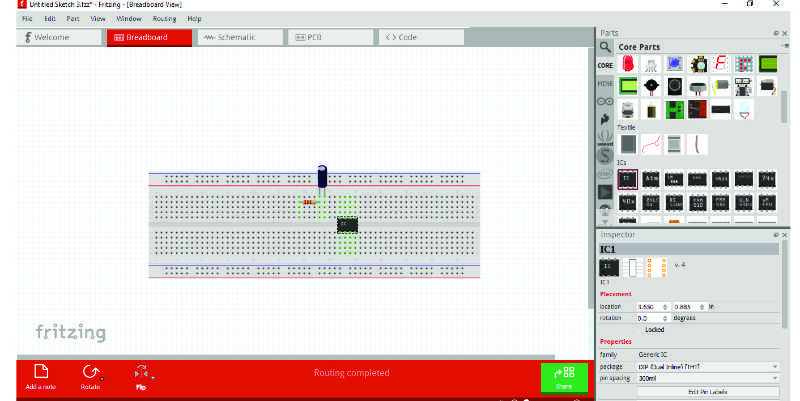Switch to the PCB tab
The width and height of the screenshot is (800, 401).
click(x=331, y=37)
